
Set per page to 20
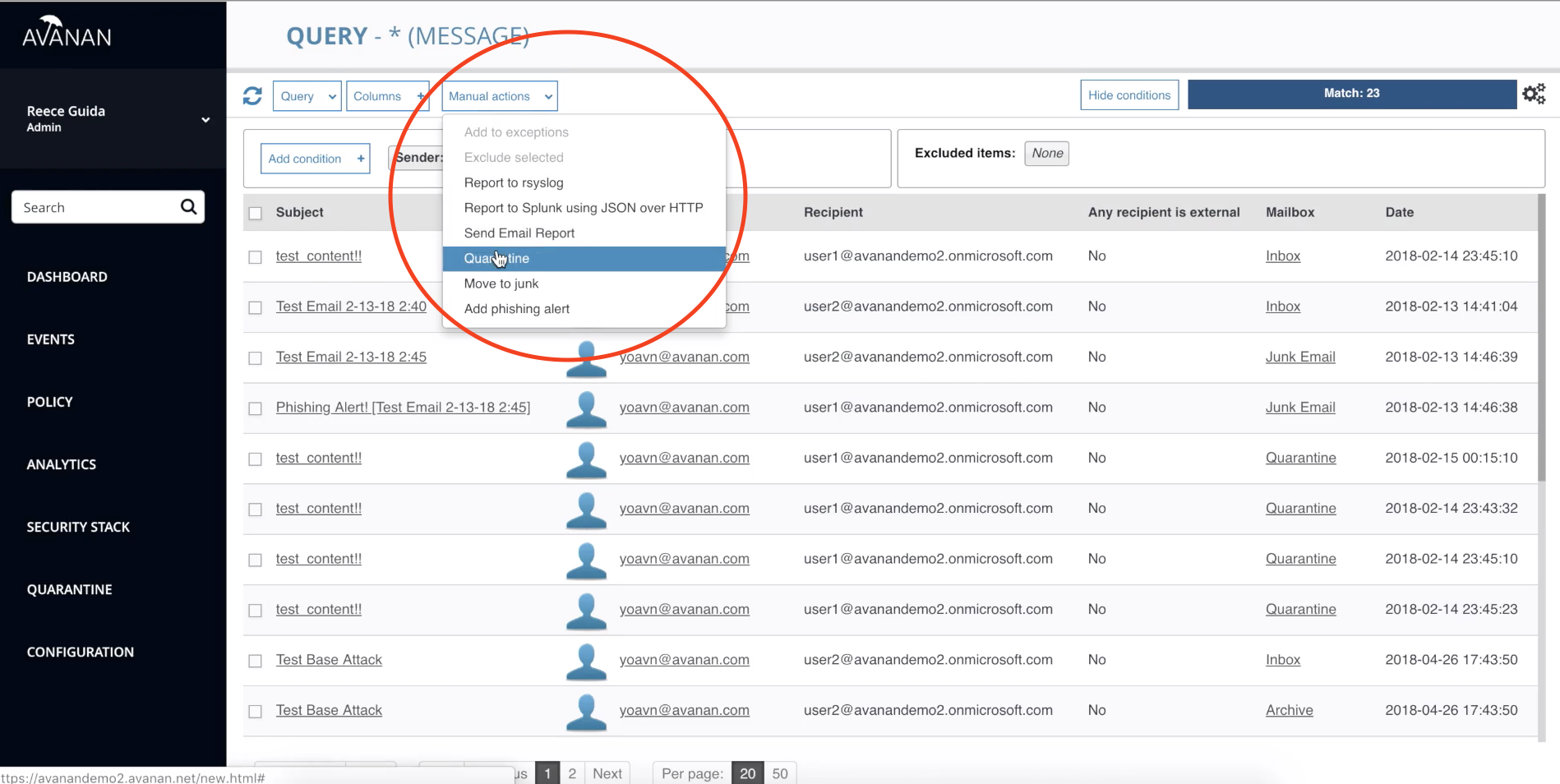click(747, 773)
